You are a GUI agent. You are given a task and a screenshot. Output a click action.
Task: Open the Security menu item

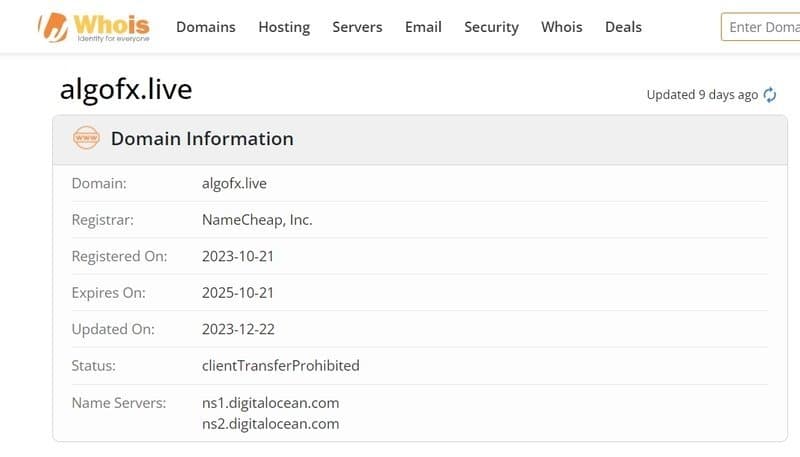click(x=491, y=27)
